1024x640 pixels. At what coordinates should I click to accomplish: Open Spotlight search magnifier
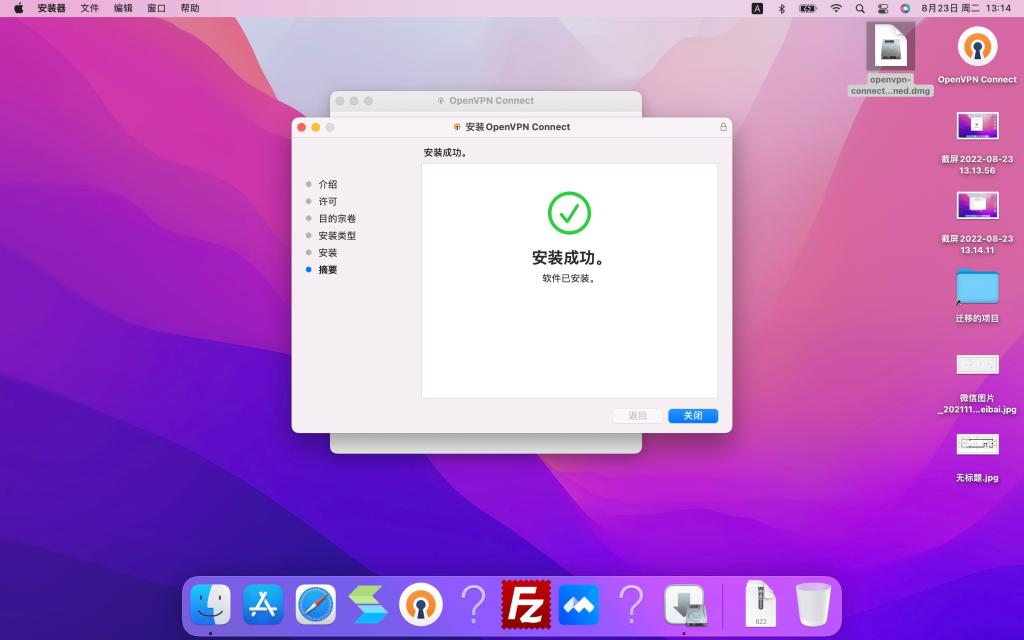point(860,8)
